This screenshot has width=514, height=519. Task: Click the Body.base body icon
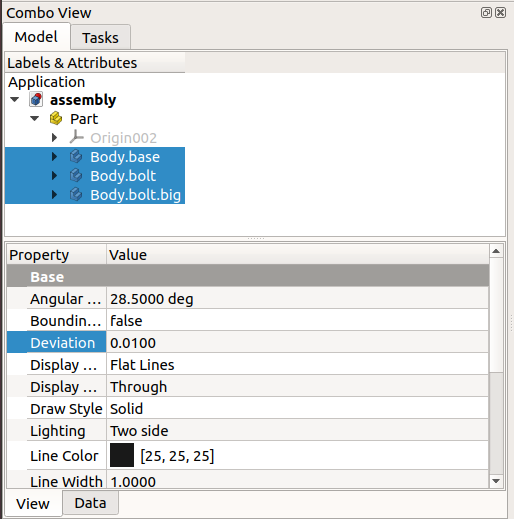point(76,156)
